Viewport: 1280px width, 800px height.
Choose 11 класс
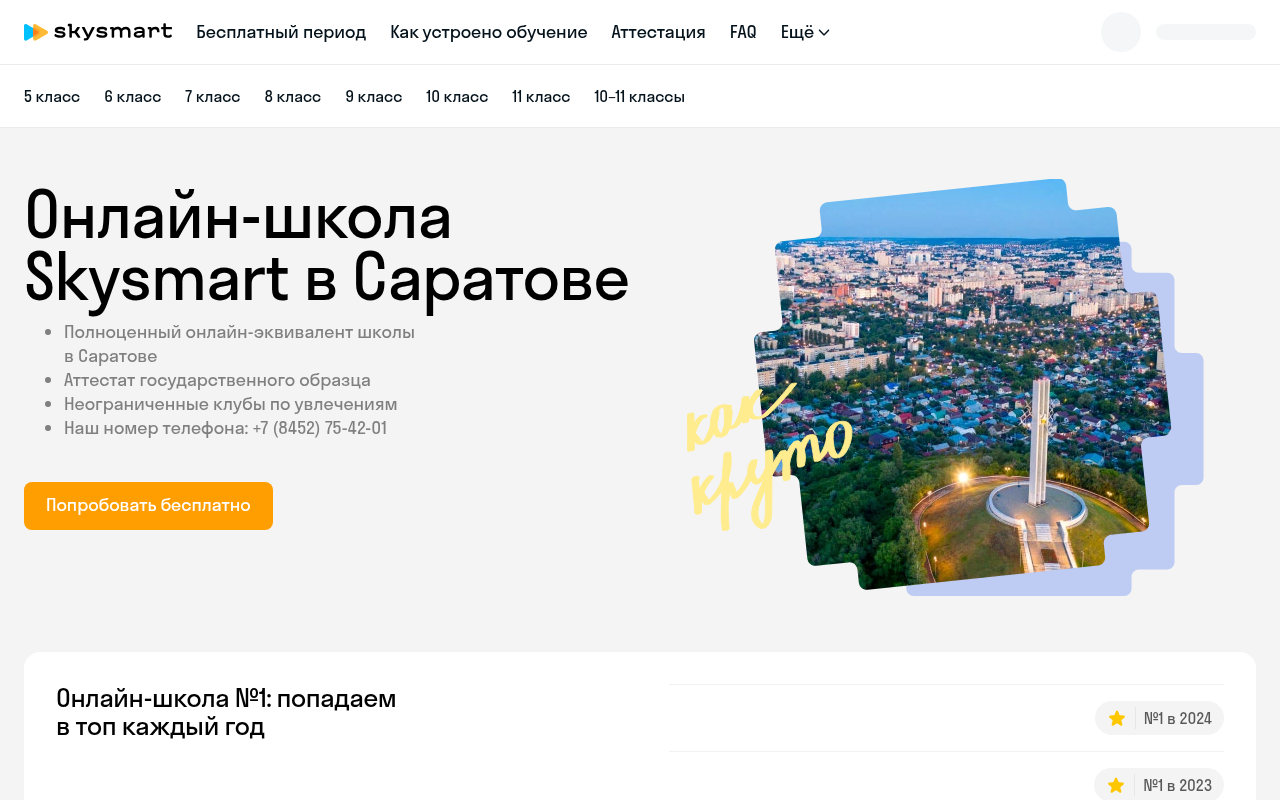point(541,96)
